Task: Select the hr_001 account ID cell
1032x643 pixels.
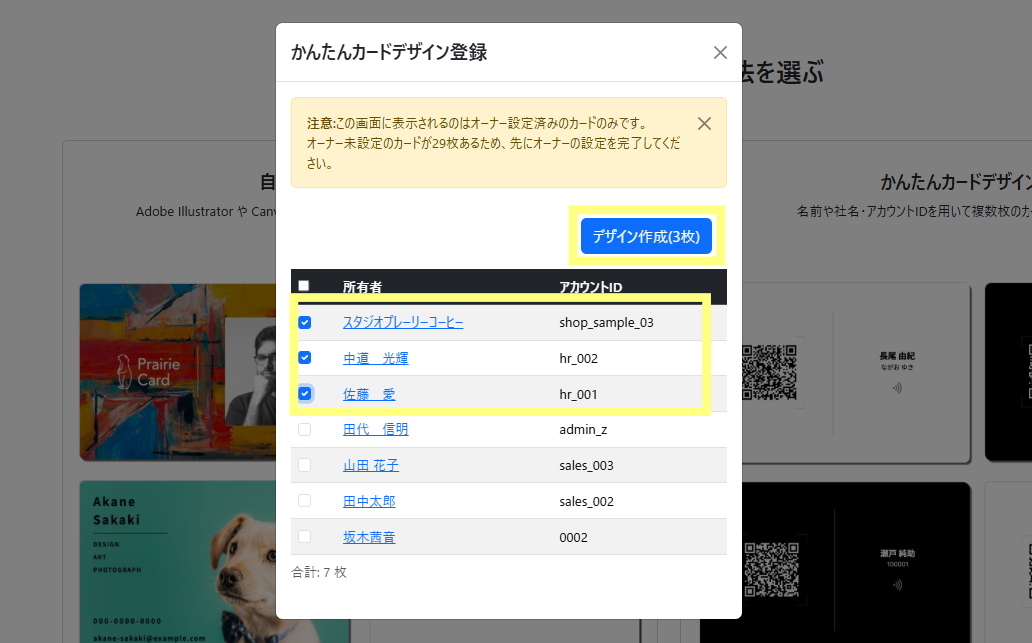Action: point(578,394)
